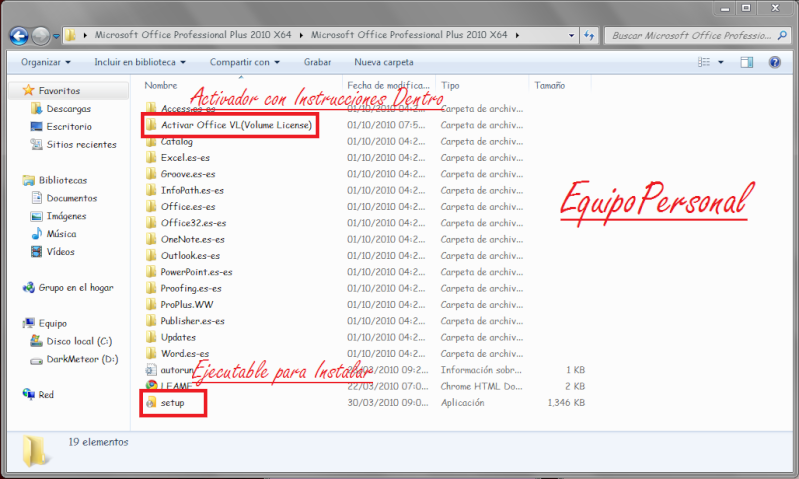This screenshot has height=479, width=799.
Task: Select the Outlook.es-es folder icon
Action: [151, 255]
